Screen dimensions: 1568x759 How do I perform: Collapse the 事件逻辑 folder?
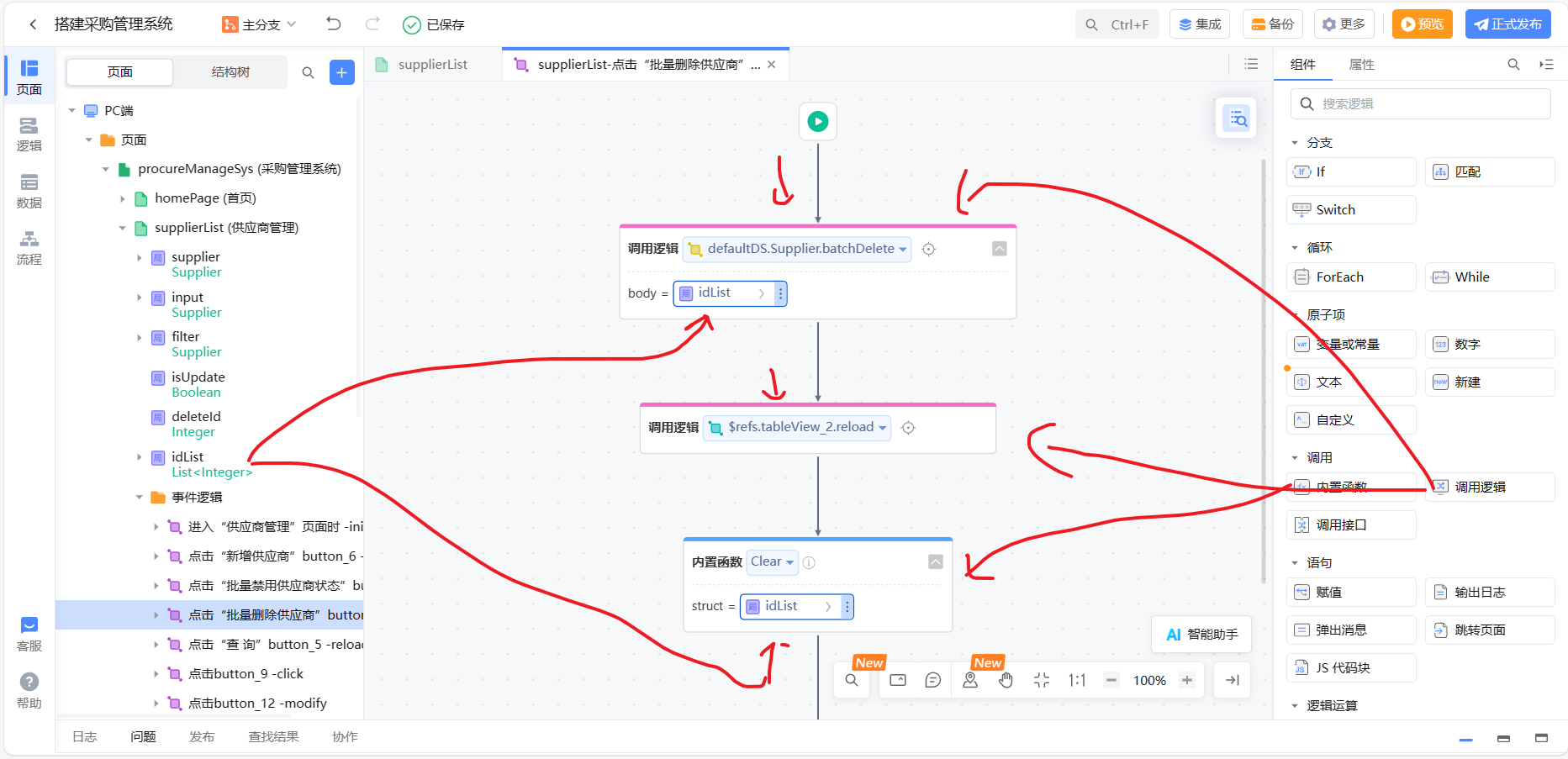(140, 498)
